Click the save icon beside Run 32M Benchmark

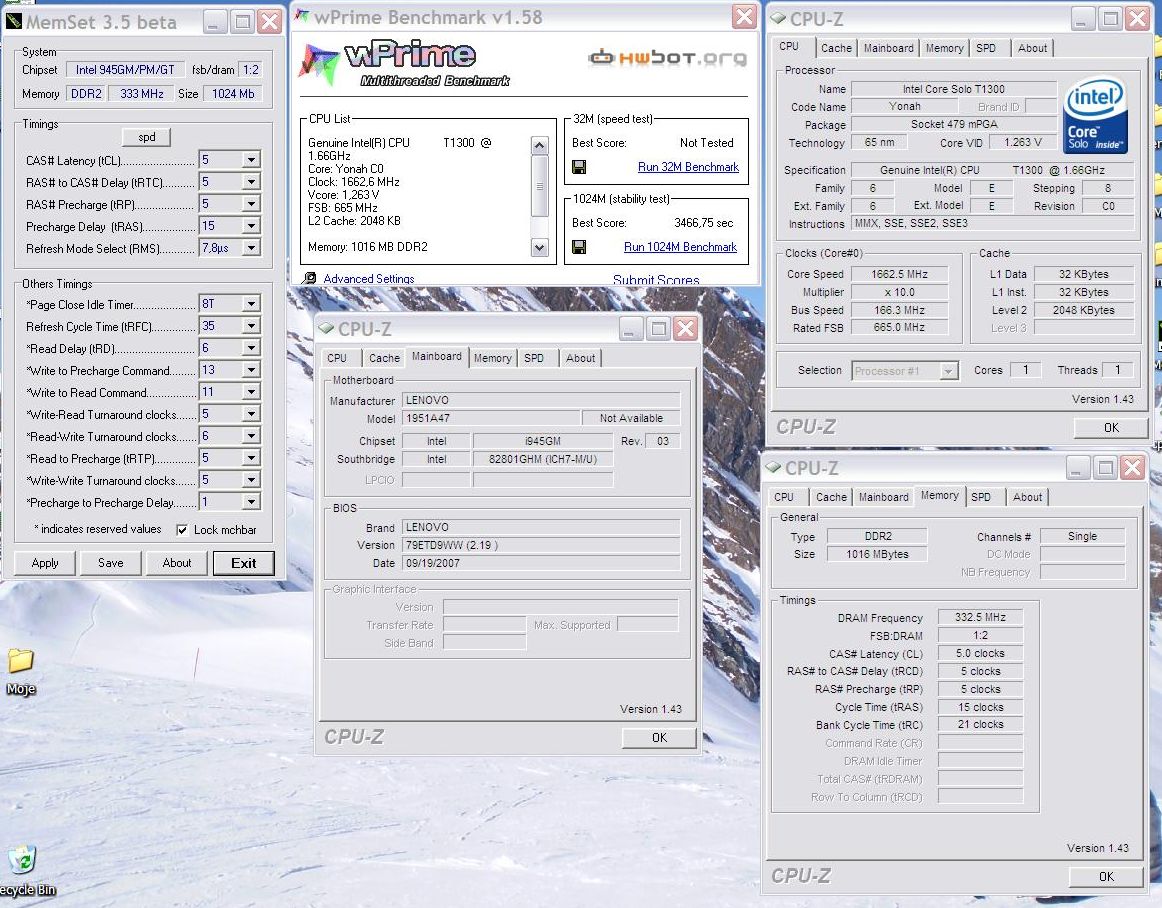pyautogui.click(x=580, y=168)
